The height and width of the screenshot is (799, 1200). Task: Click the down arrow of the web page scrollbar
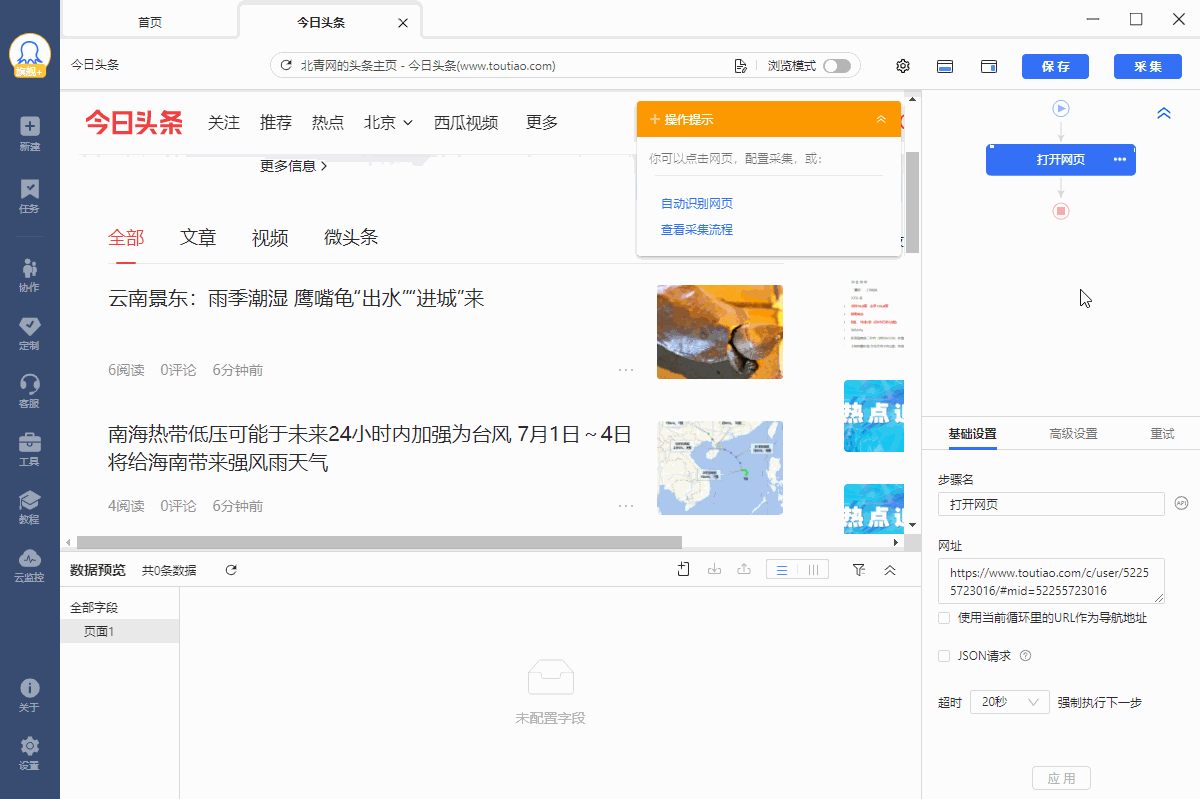tap(912, 524)
